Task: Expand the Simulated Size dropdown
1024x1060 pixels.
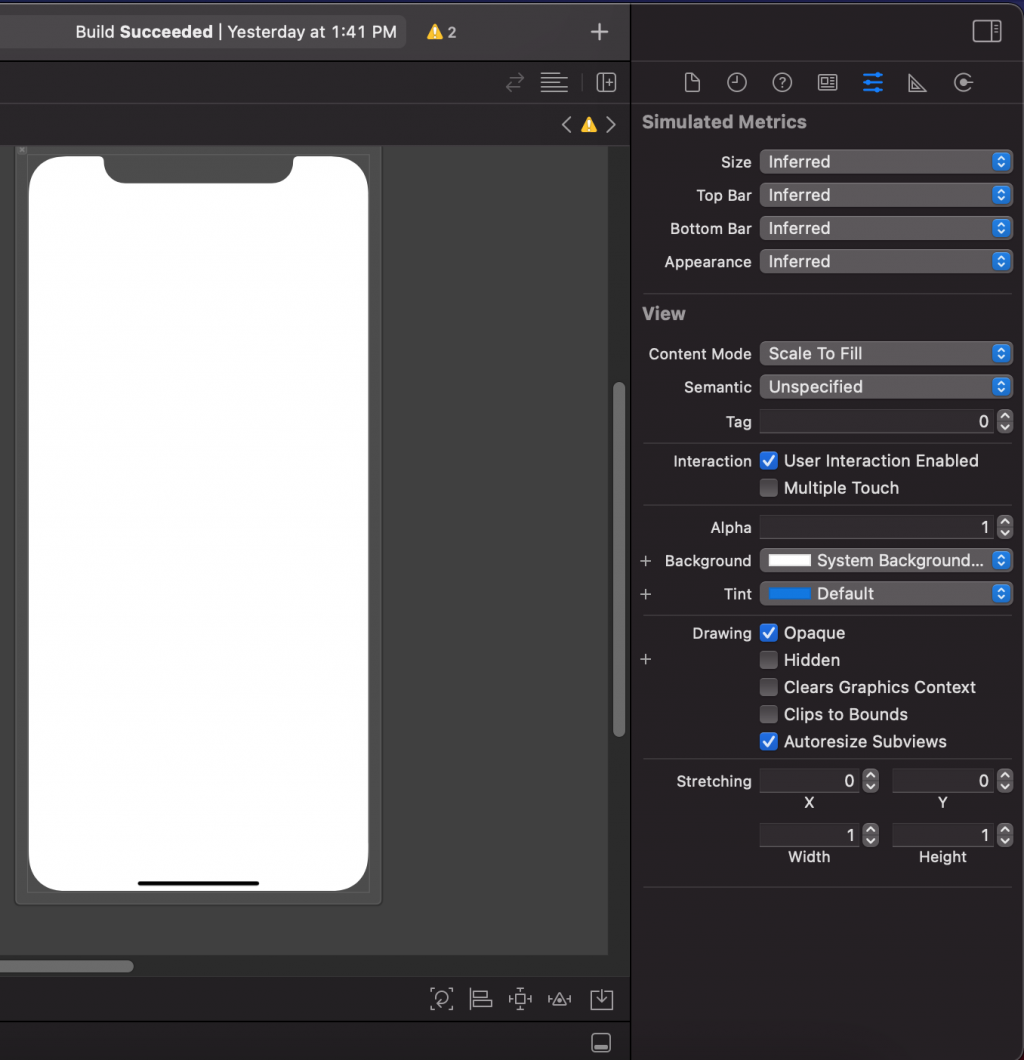Action: [885, 162]
